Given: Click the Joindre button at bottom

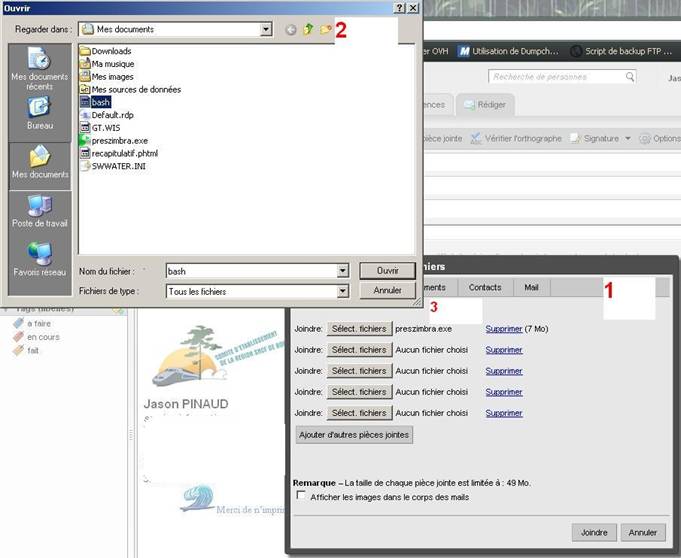Looking at the screenshot, I should [594, 532].
